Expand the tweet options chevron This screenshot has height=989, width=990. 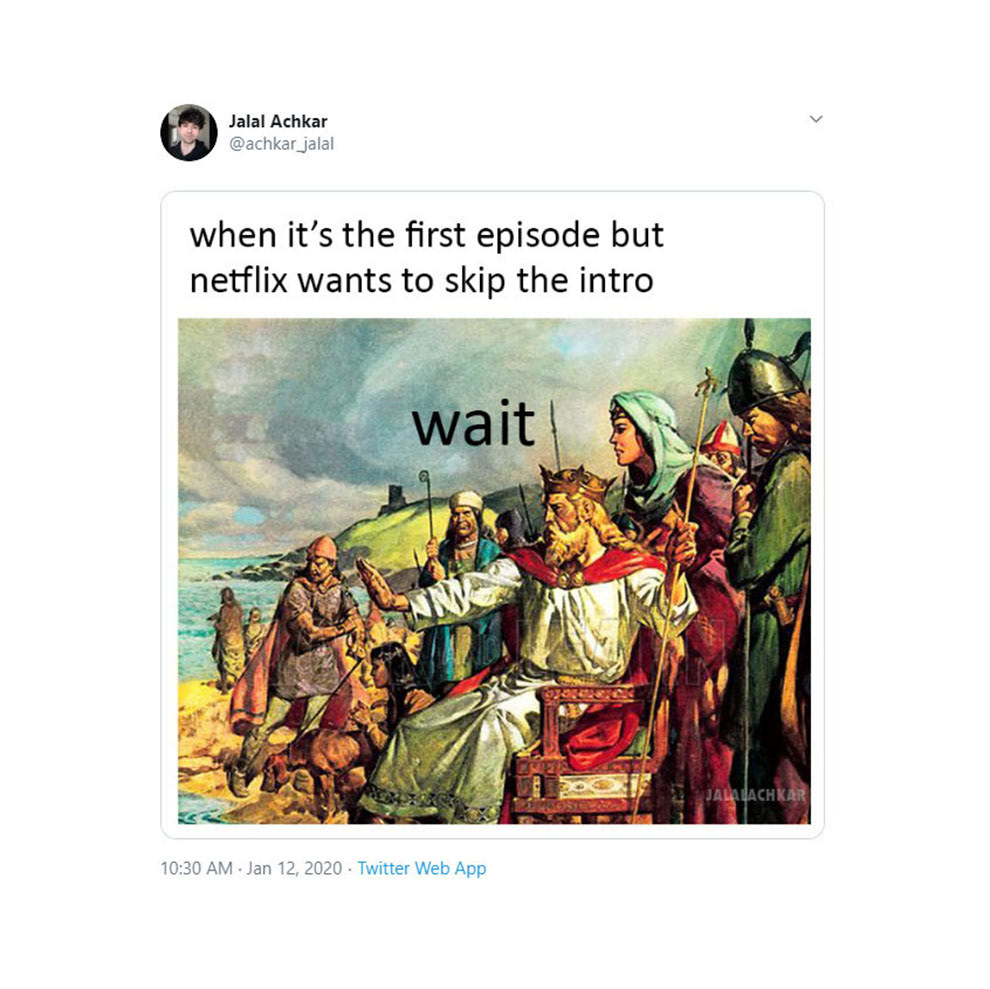point(816,119)
